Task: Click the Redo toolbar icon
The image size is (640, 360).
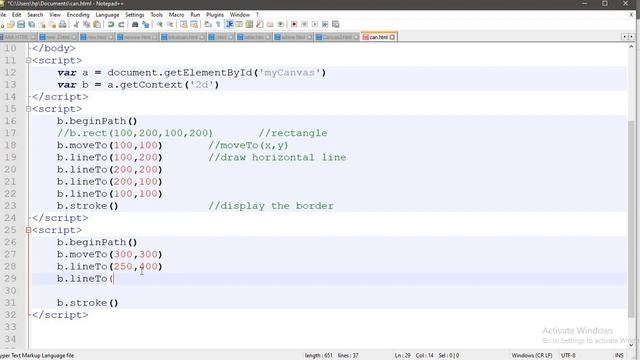Action: (x=121, y=24)
